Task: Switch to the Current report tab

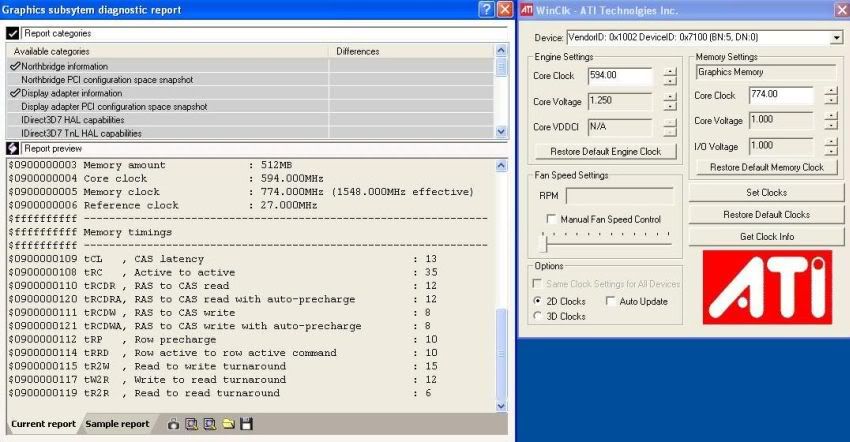Action: [43, 424]
